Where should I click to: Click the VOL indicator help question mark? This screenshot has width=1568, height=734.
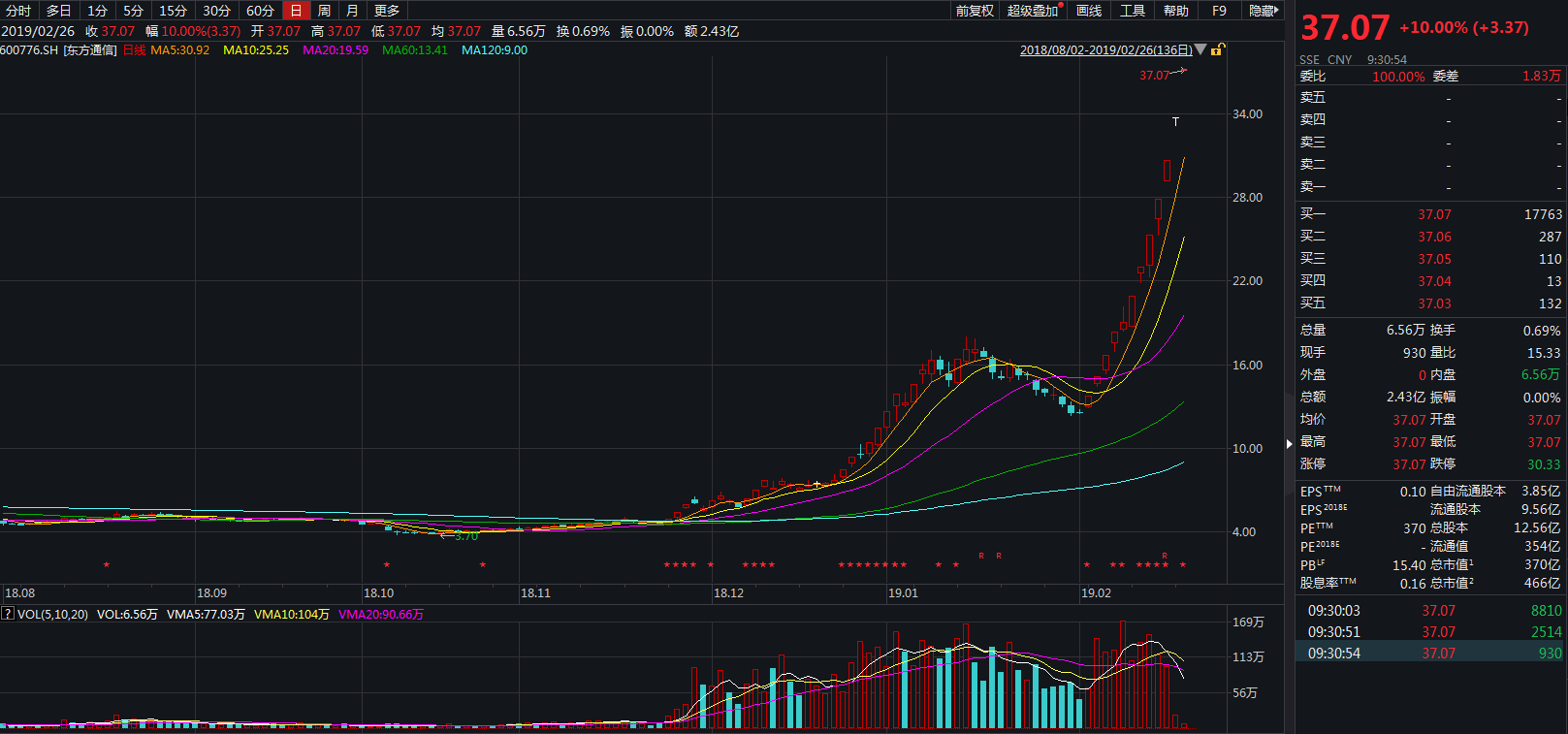7,614
